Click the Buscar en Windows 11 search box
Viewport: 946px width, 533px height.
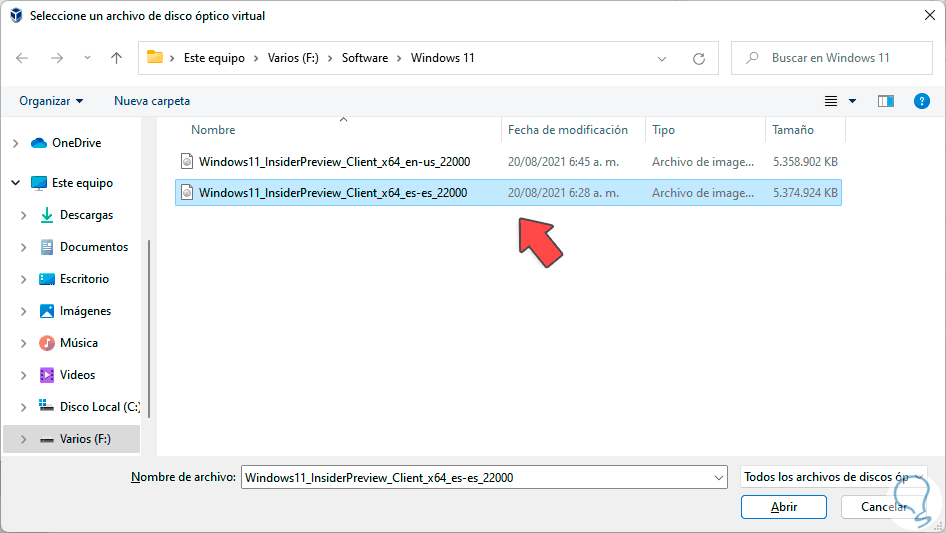[x=831, y=58]
